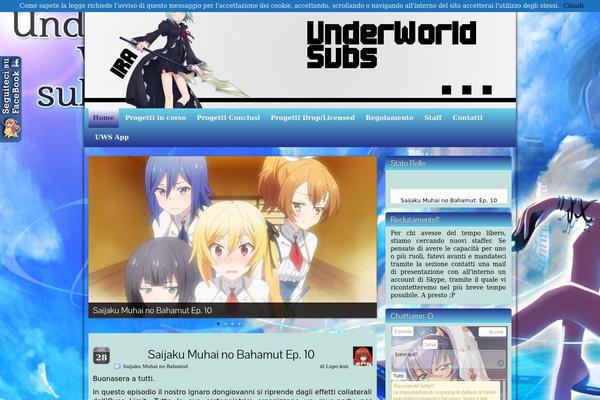Click the author avatar next to Lupo-kun

(x=362, y=356)
